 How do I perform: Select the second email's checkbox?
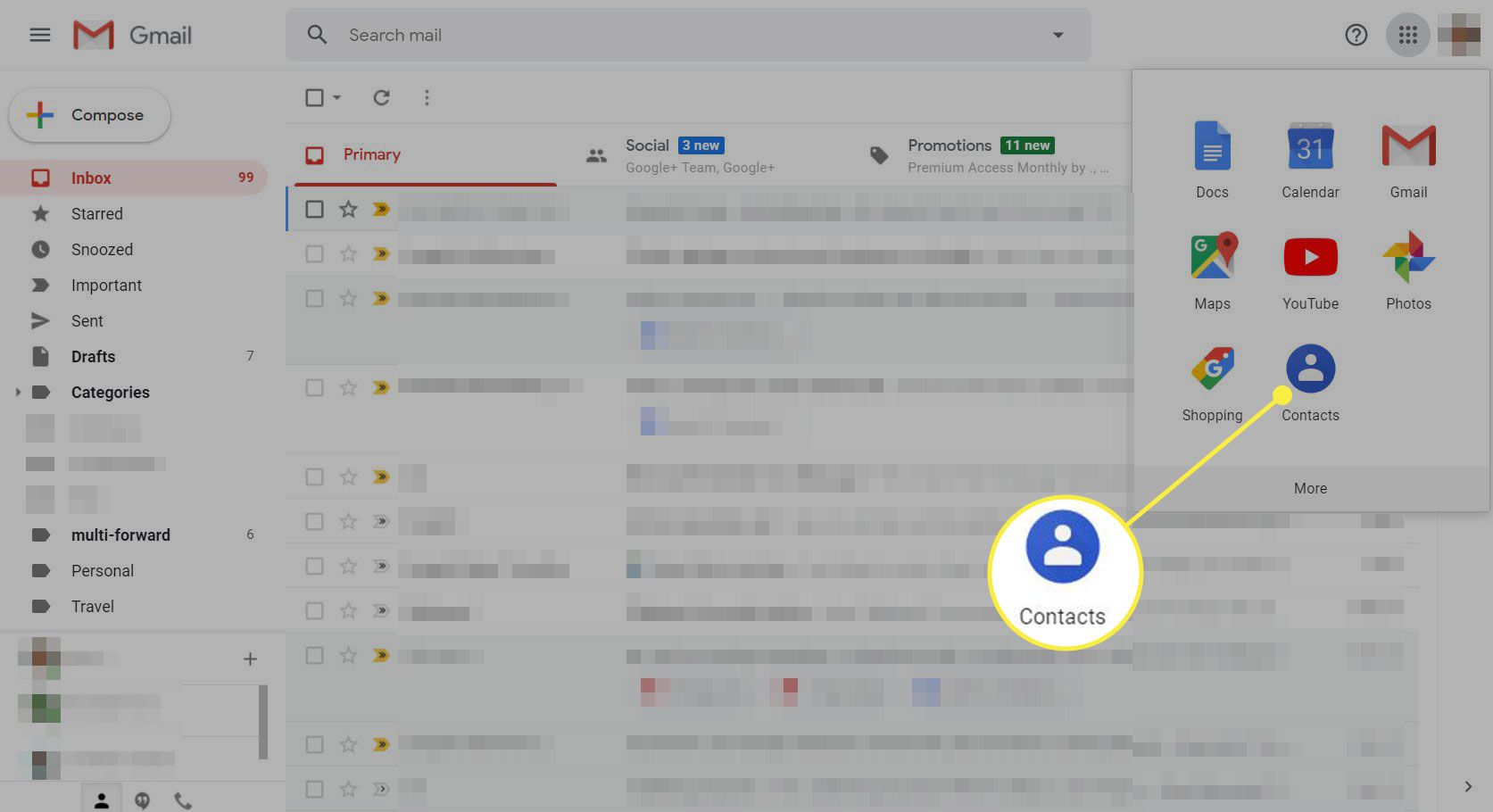click(314, 253)
